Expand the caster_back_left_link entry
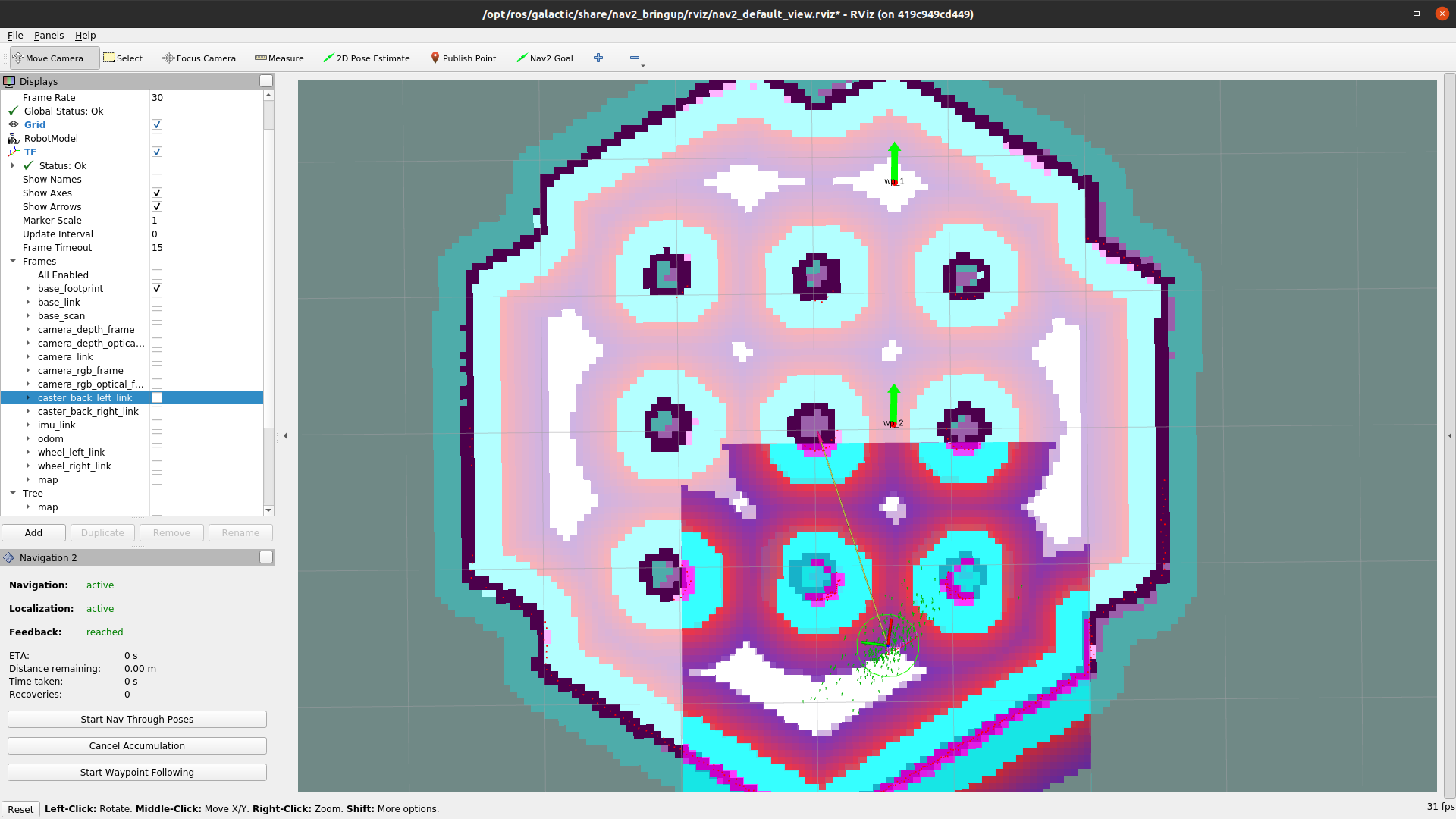Screen dimensions: 1456x819 pyautogui.click(x=28, y=397)
